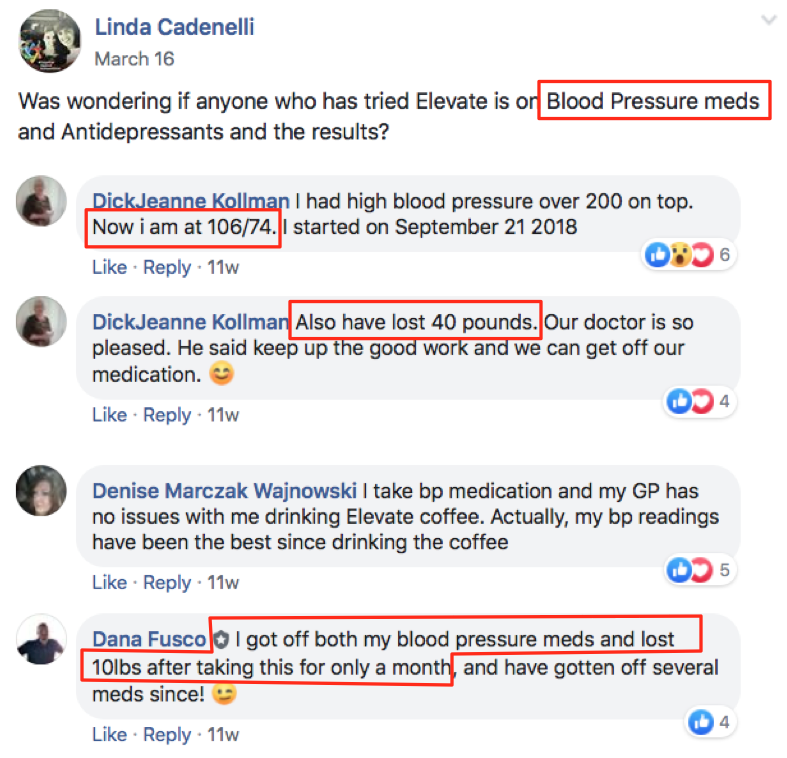Open the post options chevron at top right

pyautogui.click(x=768, y=21)
